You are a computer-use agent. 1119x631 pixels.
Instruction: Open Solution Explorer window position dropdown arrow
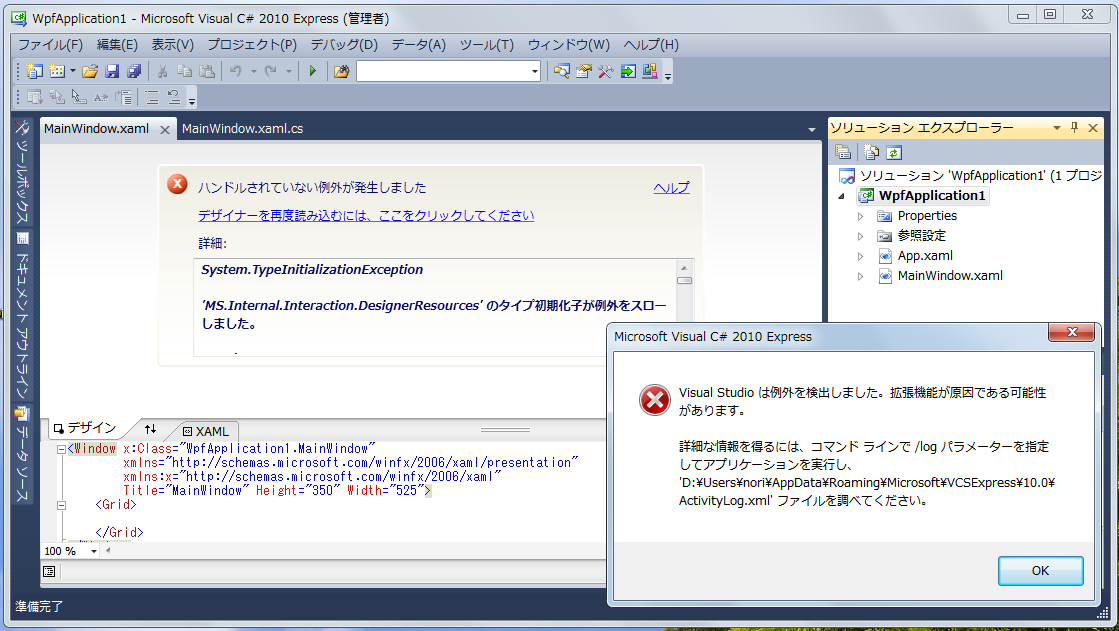[x=1057, y=128]
